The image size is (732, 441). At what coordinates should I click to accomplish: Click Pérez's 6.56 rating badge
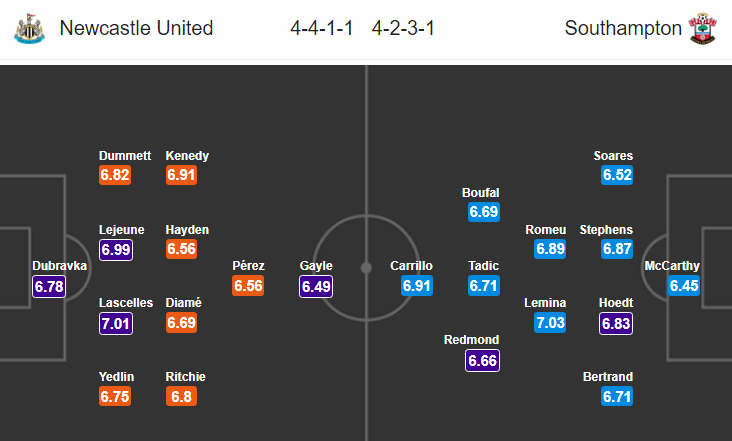click(248, 286)
